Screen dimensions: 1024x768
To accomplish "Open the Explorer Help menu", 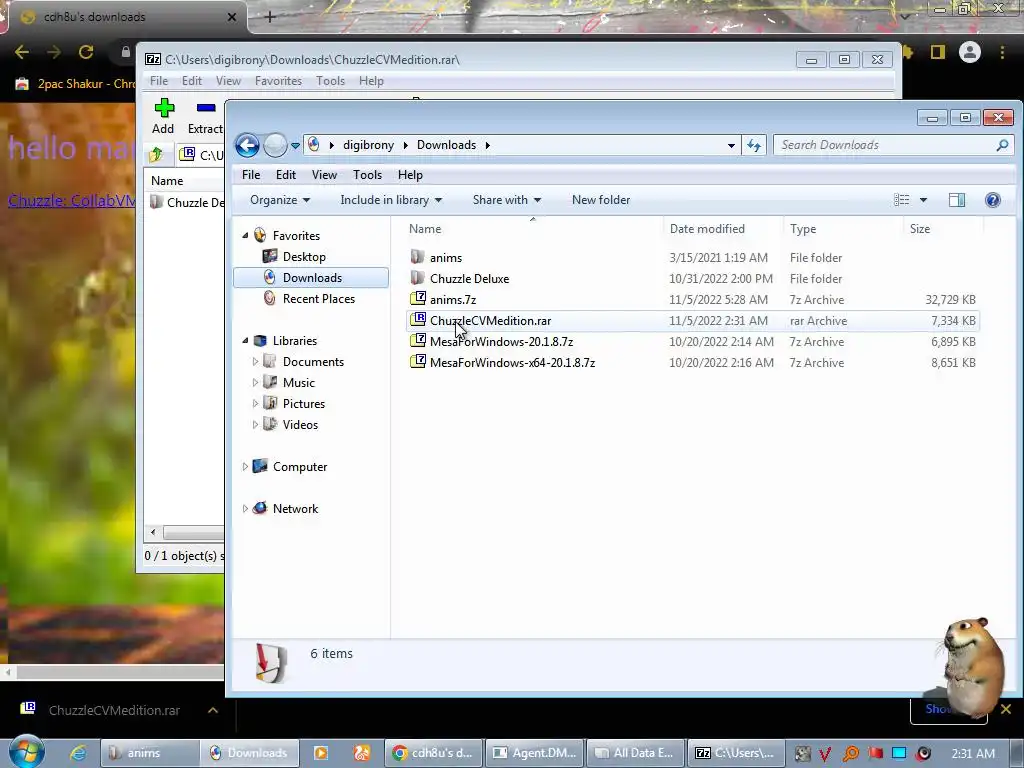I will tap(410, 175).
